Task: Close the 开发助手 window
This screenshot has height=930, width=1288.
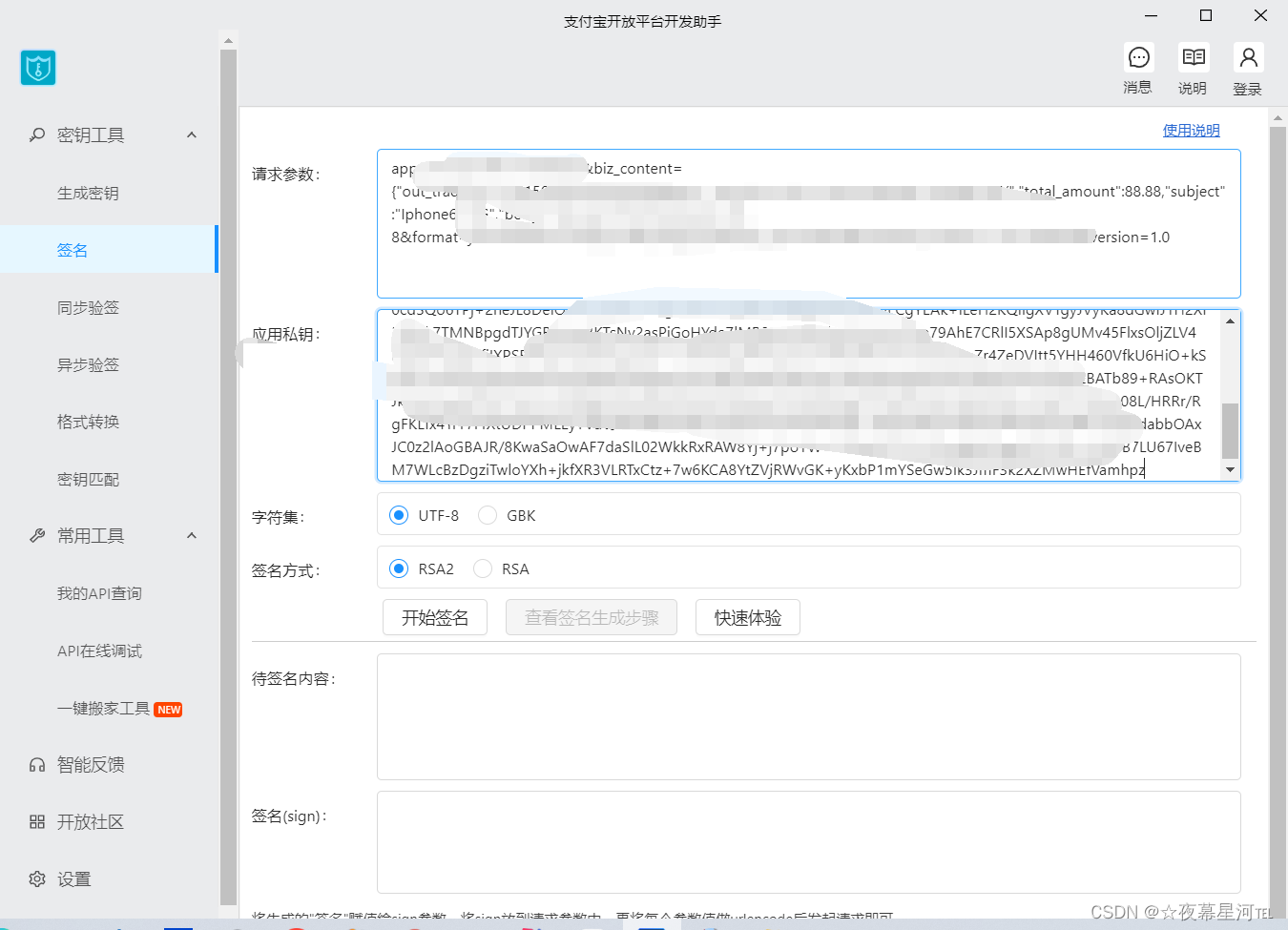Action: coord(1260,15)
